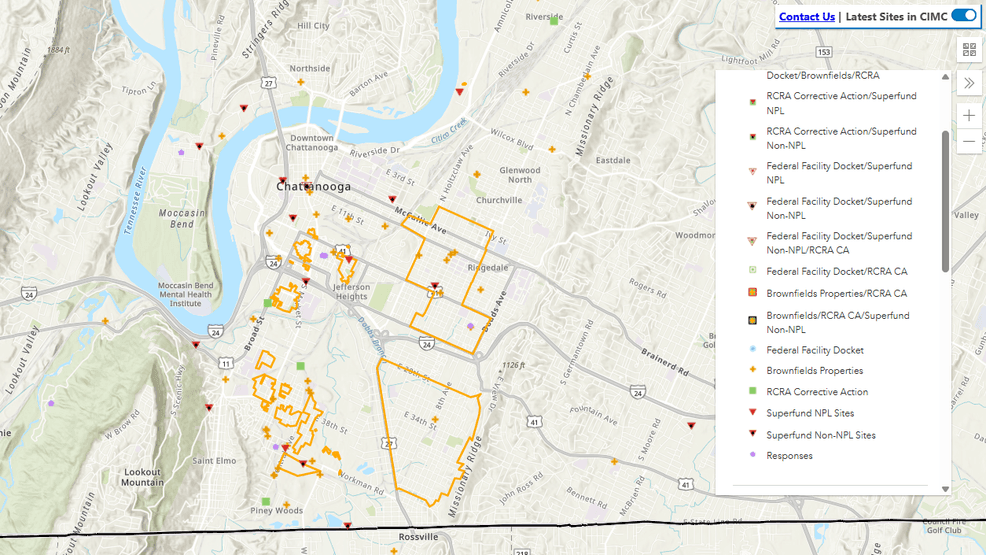986x555 pixels.
Task: Click the purple response marker near Dodds Ave
Action: (470, 326)
